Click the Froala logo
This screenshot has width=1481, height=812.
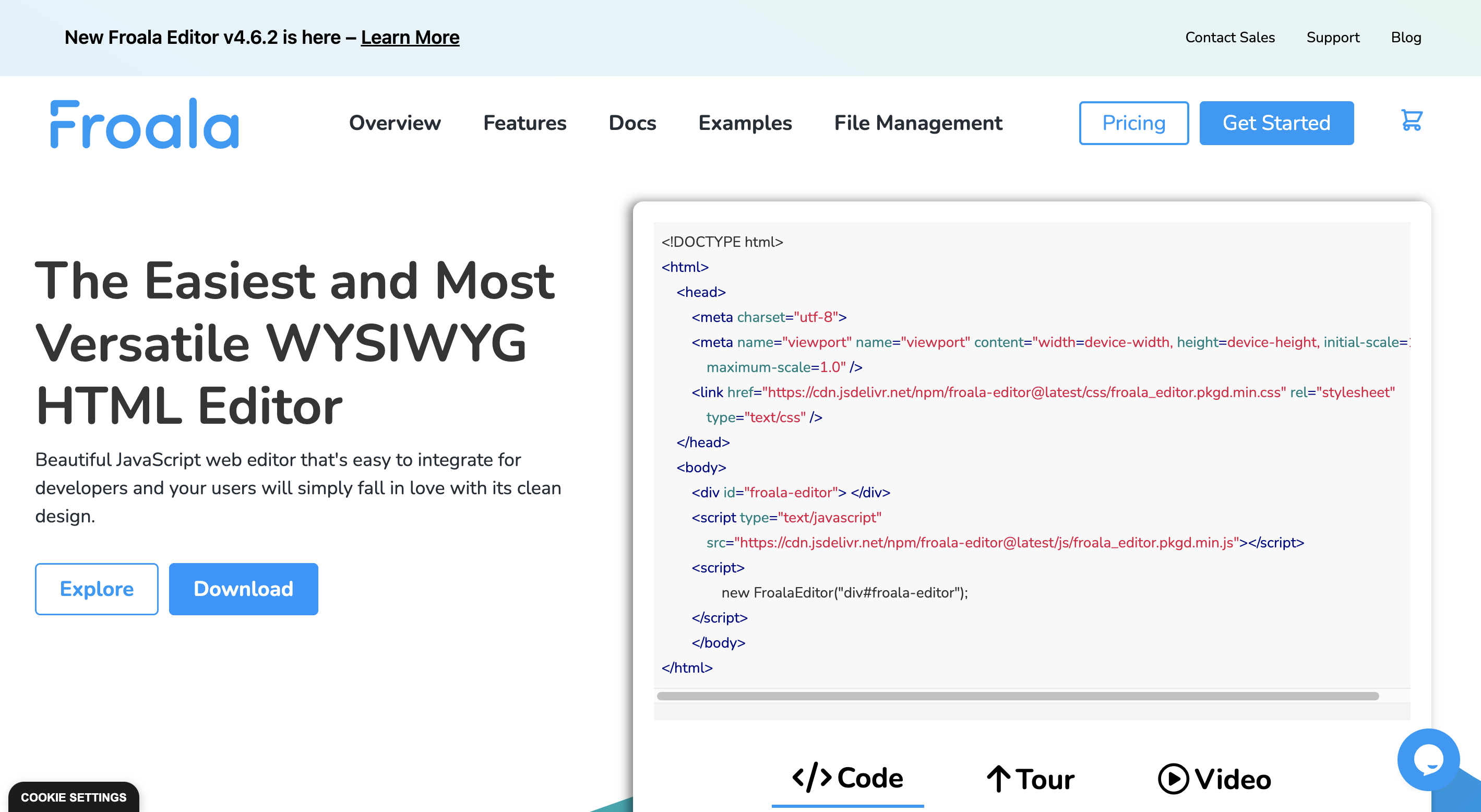click(145, 124)
